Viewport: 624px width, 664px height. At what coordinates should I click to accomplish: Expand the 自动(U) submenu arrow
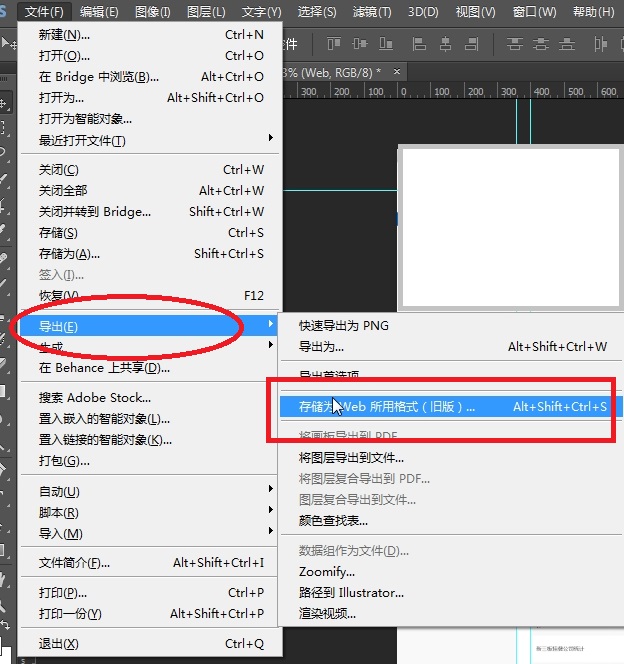pos(271,489)
